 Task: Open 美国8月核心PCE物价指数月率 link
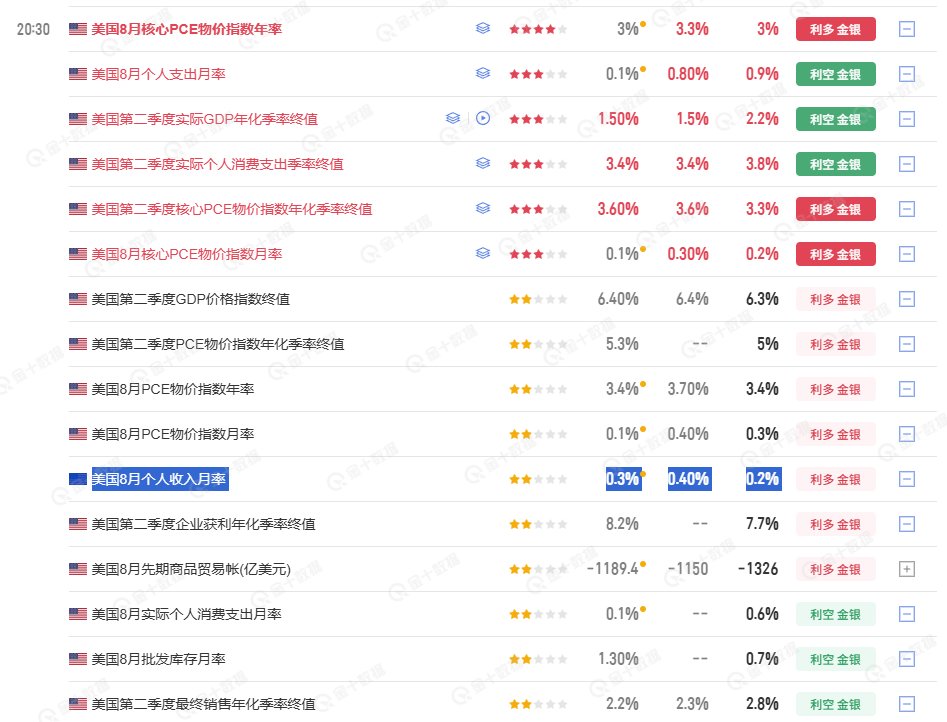click(x=187, y=254)
